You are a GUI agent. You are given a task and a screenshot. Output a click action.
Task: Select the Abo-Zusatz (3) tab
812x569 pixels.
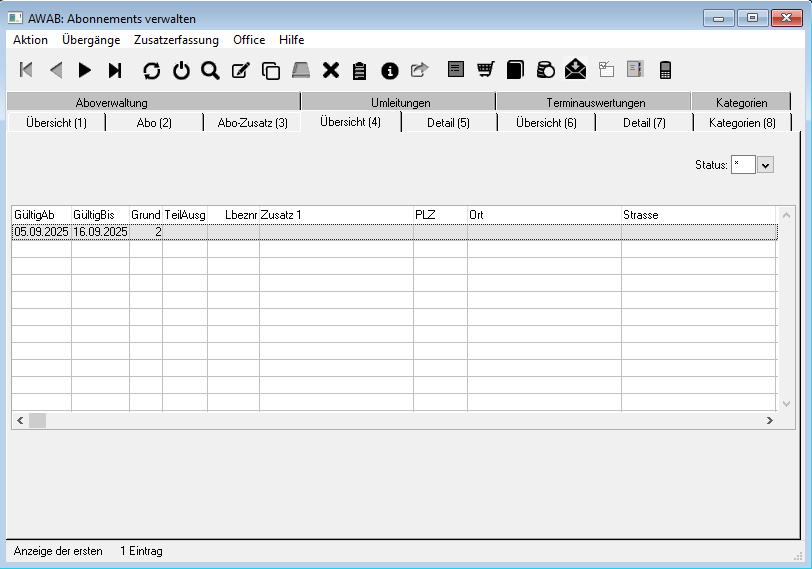tap(252, 123)
